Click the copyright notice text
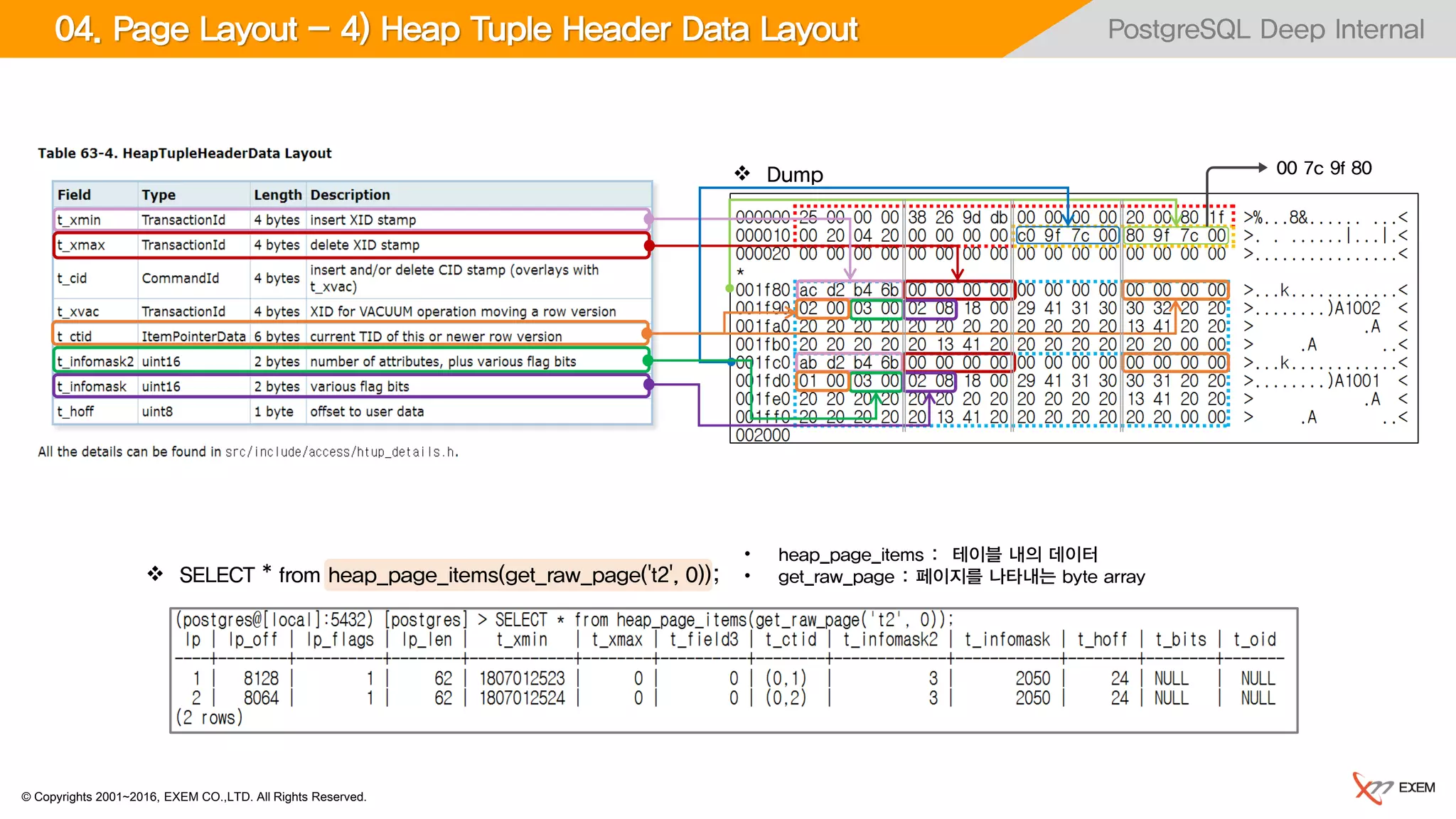This screenshot has width=1456, height=819. click(193, 797)
